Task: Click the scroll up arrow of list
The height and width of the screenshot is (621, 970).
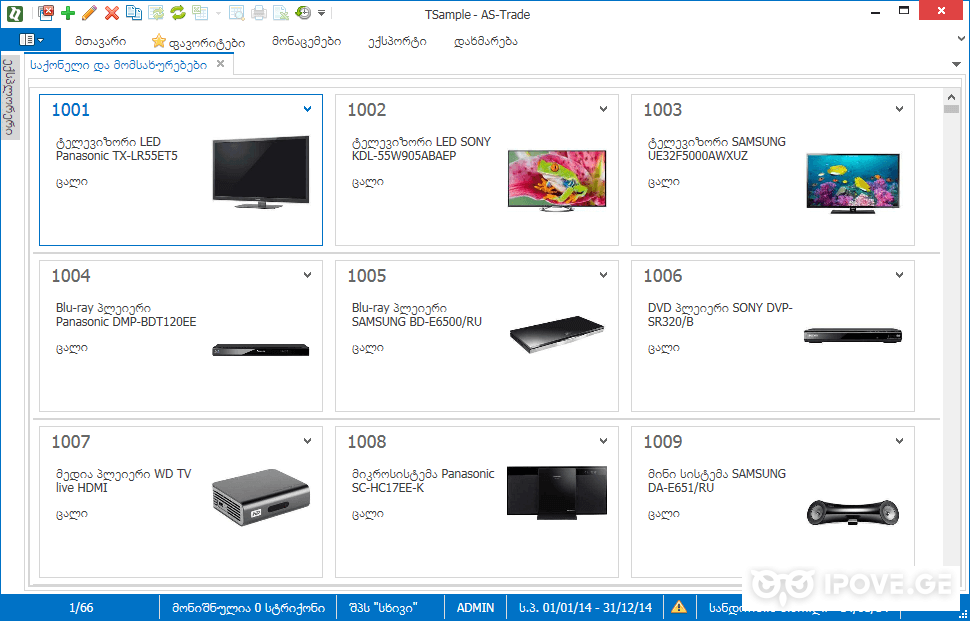Action: 951,97
